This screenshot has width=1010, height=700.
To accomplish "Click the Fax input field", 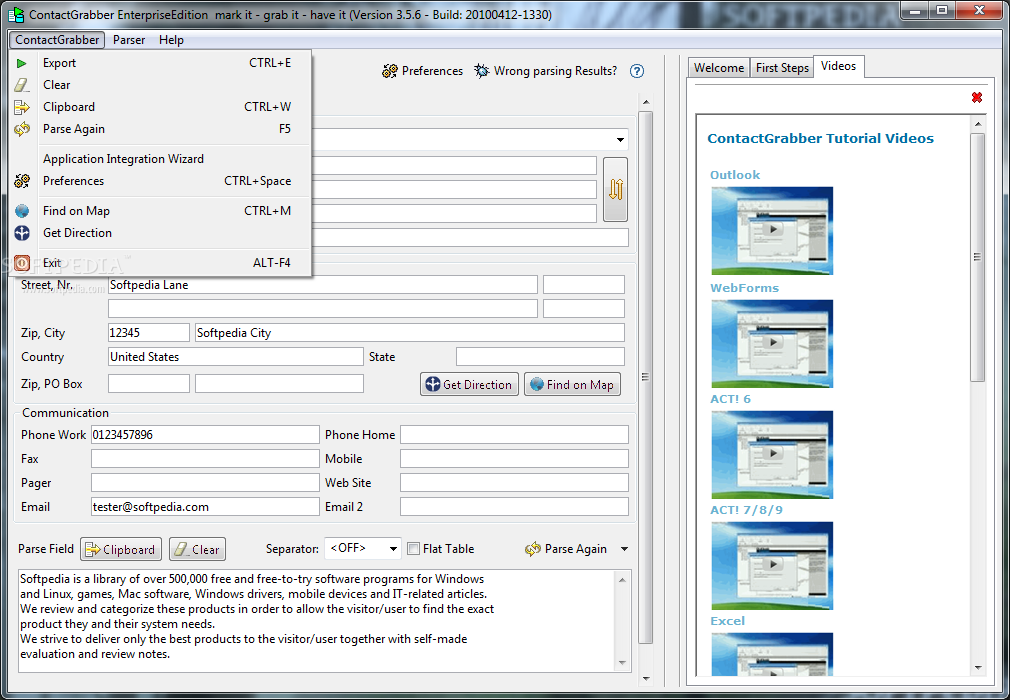I will pyautogui.click(x=205, y=459).
